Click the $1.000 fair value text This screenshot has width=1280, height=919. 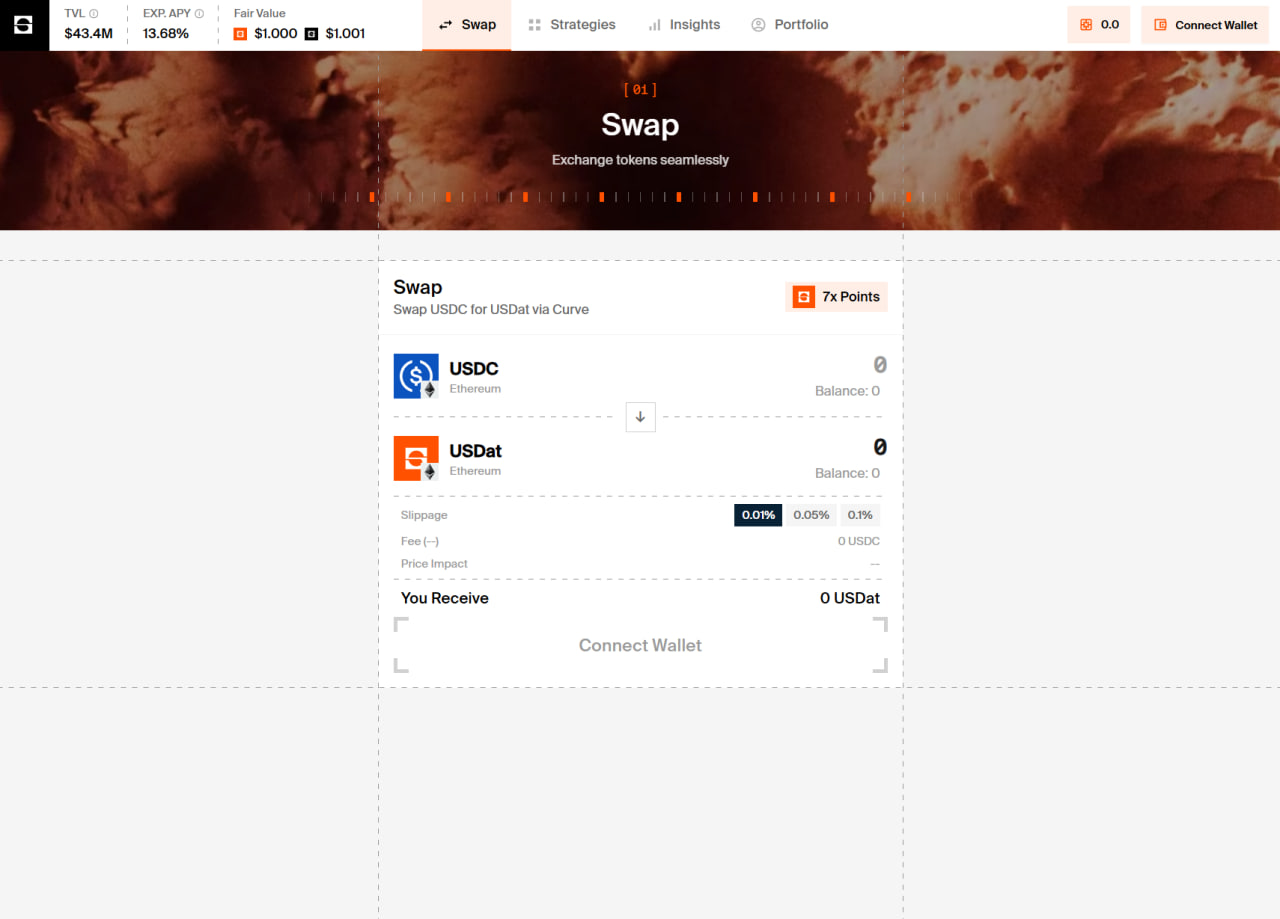(276, 33)
